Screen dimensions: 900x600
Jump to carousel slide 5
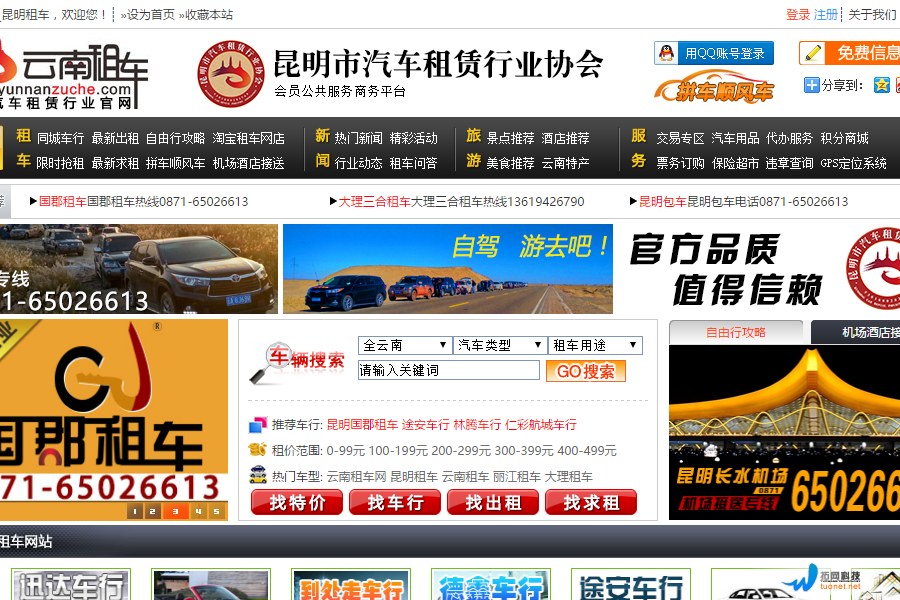tap(216, 511)
